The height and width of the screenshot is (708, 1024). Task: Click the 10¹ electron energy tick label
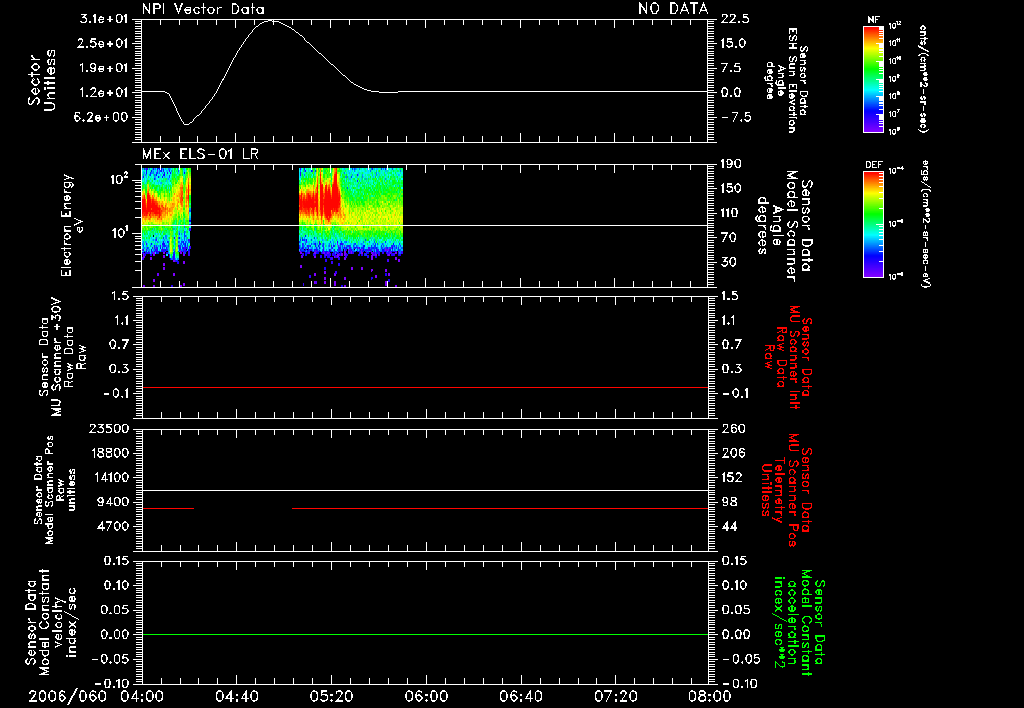point(120,232)
